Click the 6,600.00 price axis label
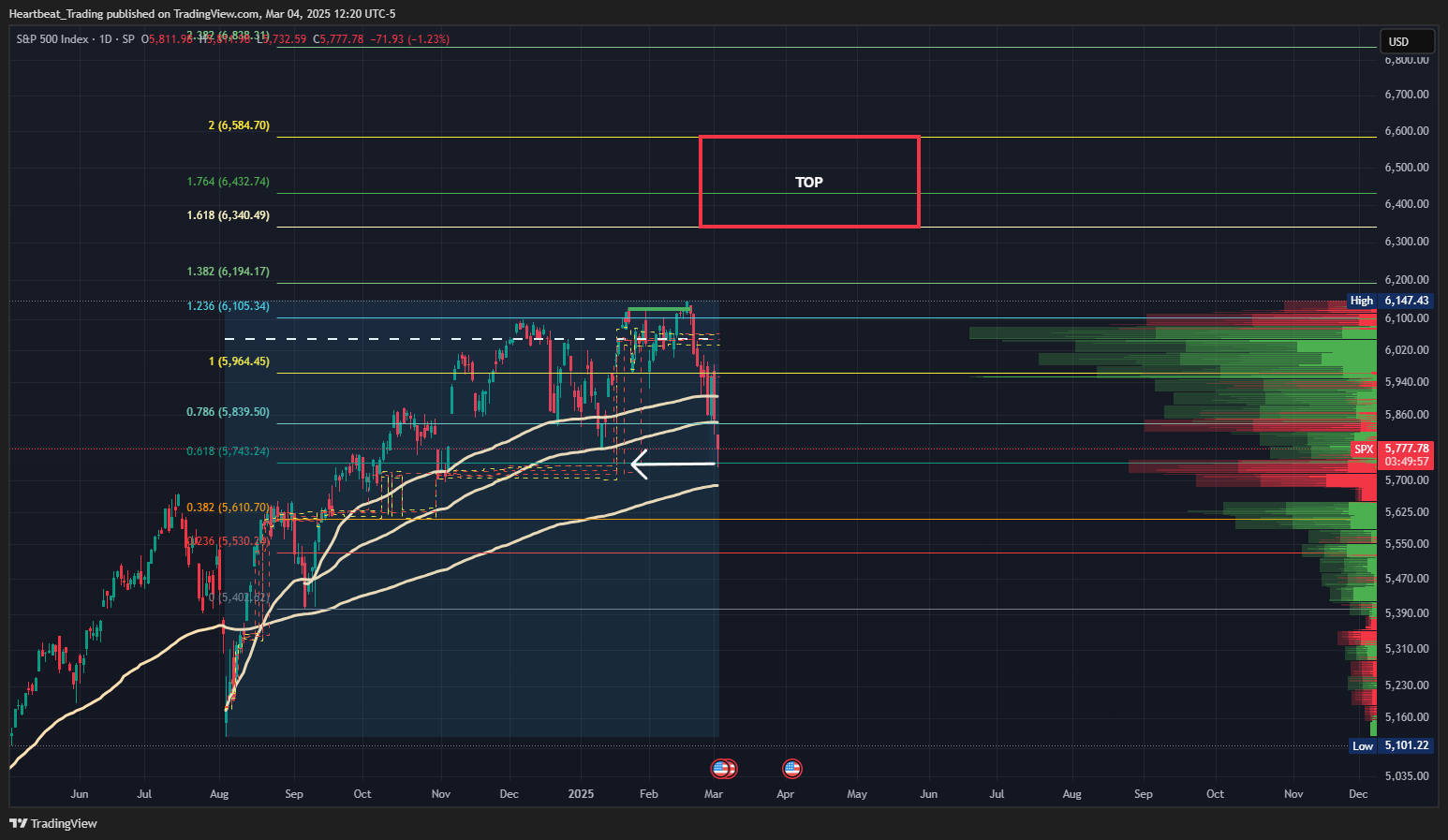Image resolution: width=1448 pixels, height=840 pixels. (x=1407, y=131)
